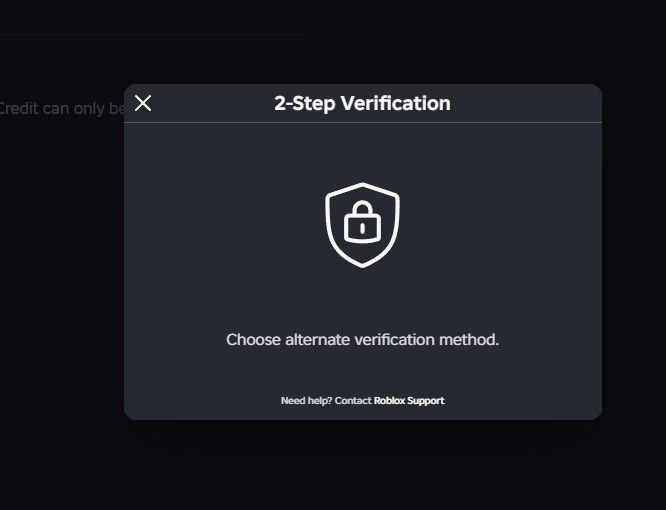
Task: Click the faint line atop the background page
Action: point(153,34)
